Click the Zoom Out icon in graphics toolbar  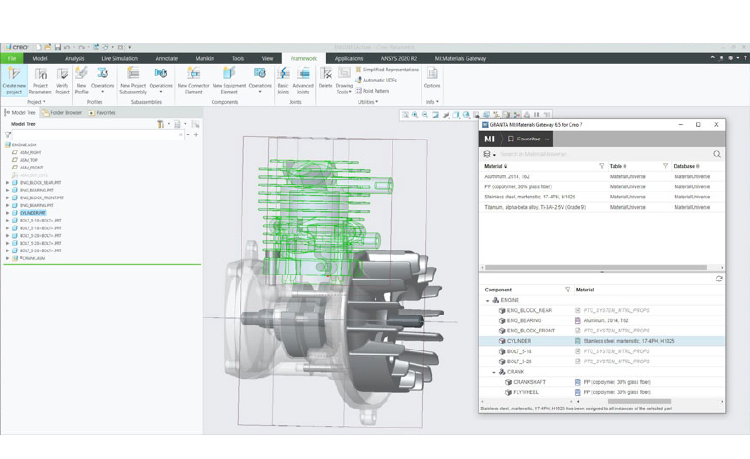[x=425, y=115]
